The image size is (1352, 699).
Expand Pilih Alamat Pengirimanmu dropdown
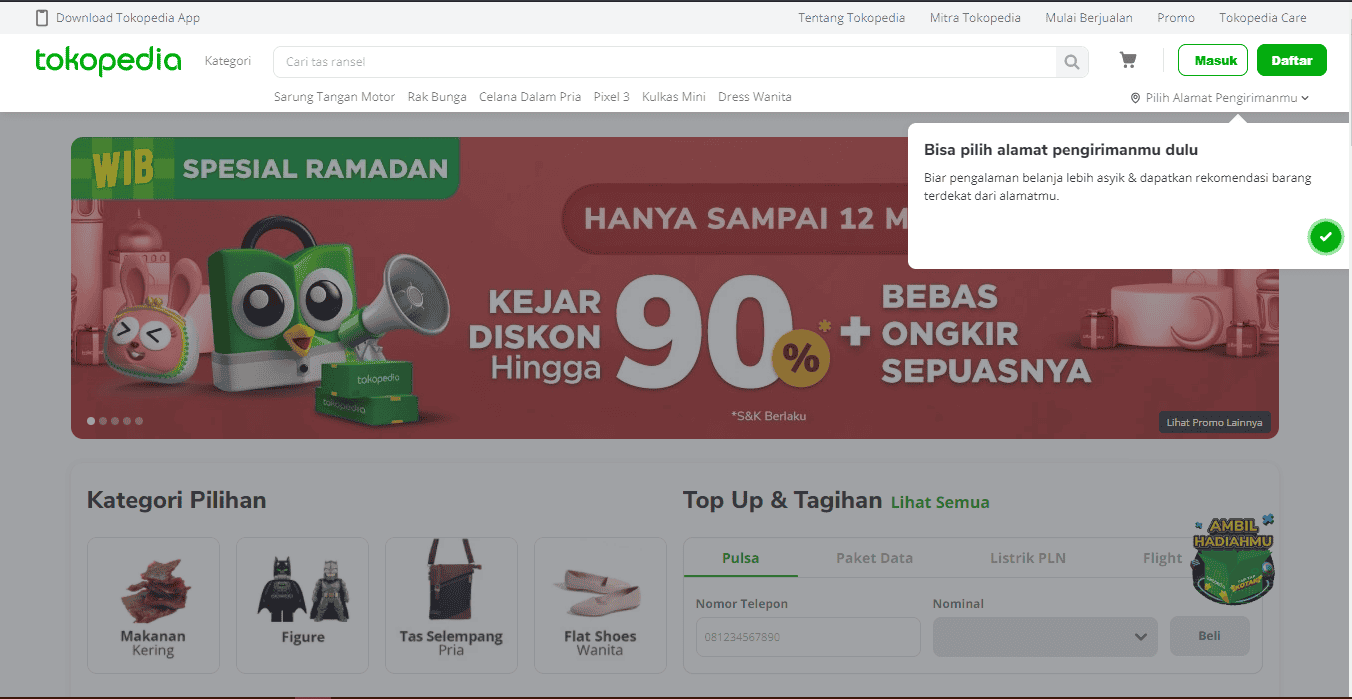click(x=1220, y=98)
